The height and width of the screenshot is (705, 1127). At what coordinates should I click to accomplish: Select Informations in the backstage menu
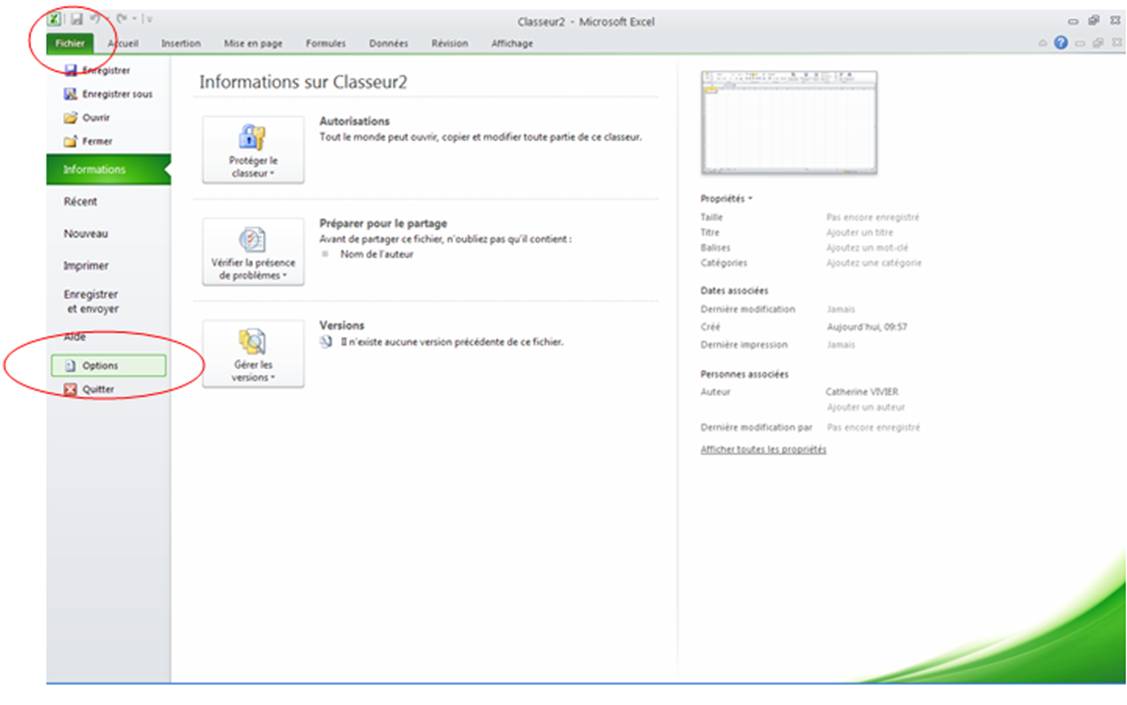[x=109, y=170]
